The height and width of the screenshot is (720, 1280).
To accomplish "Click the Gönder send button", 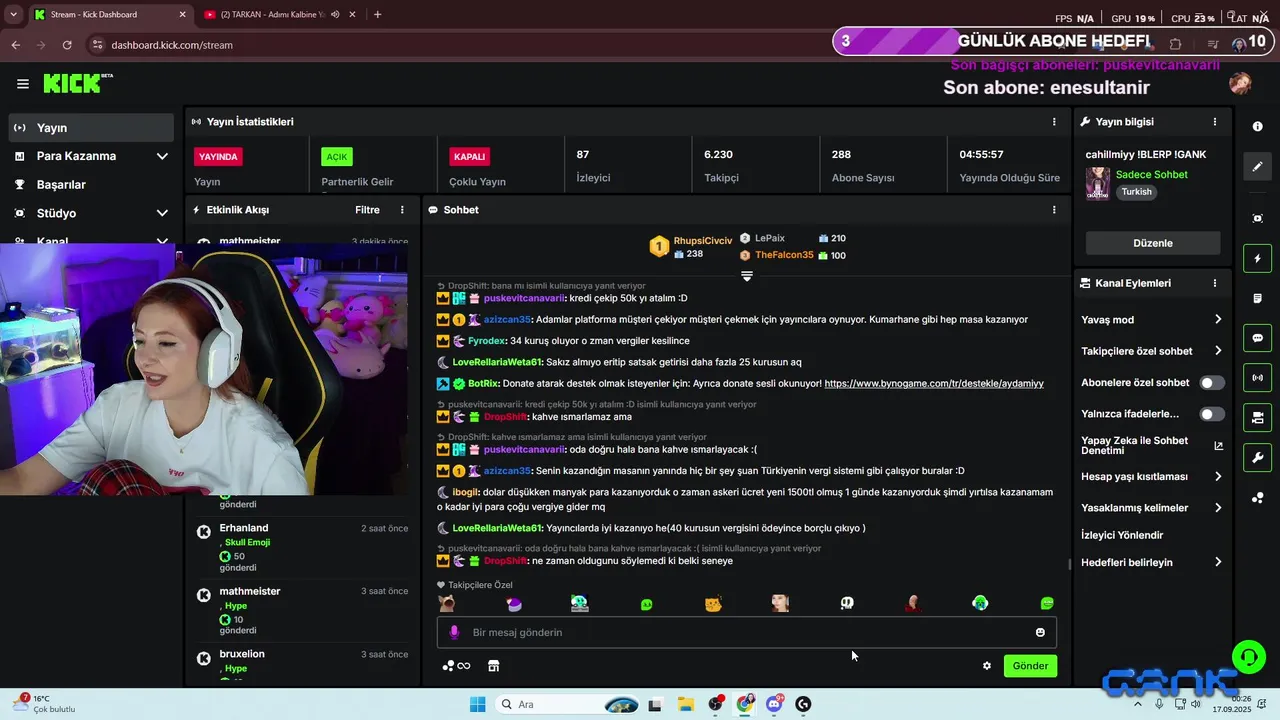I will click(x=1030, y=666).
